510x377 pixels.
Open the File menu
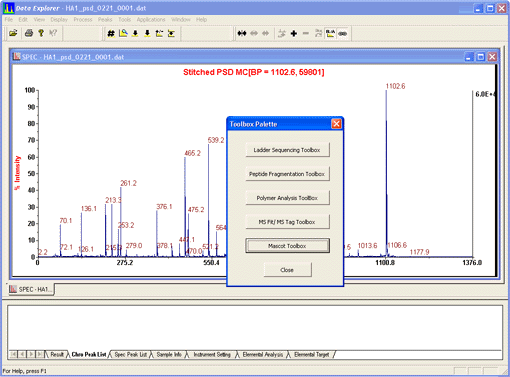point(9,20)
